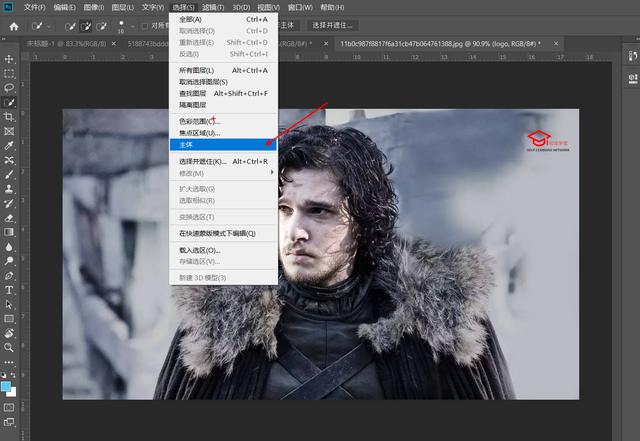Select the Eraser tool
Screen dimensions: 640x441
coord(9,218)
